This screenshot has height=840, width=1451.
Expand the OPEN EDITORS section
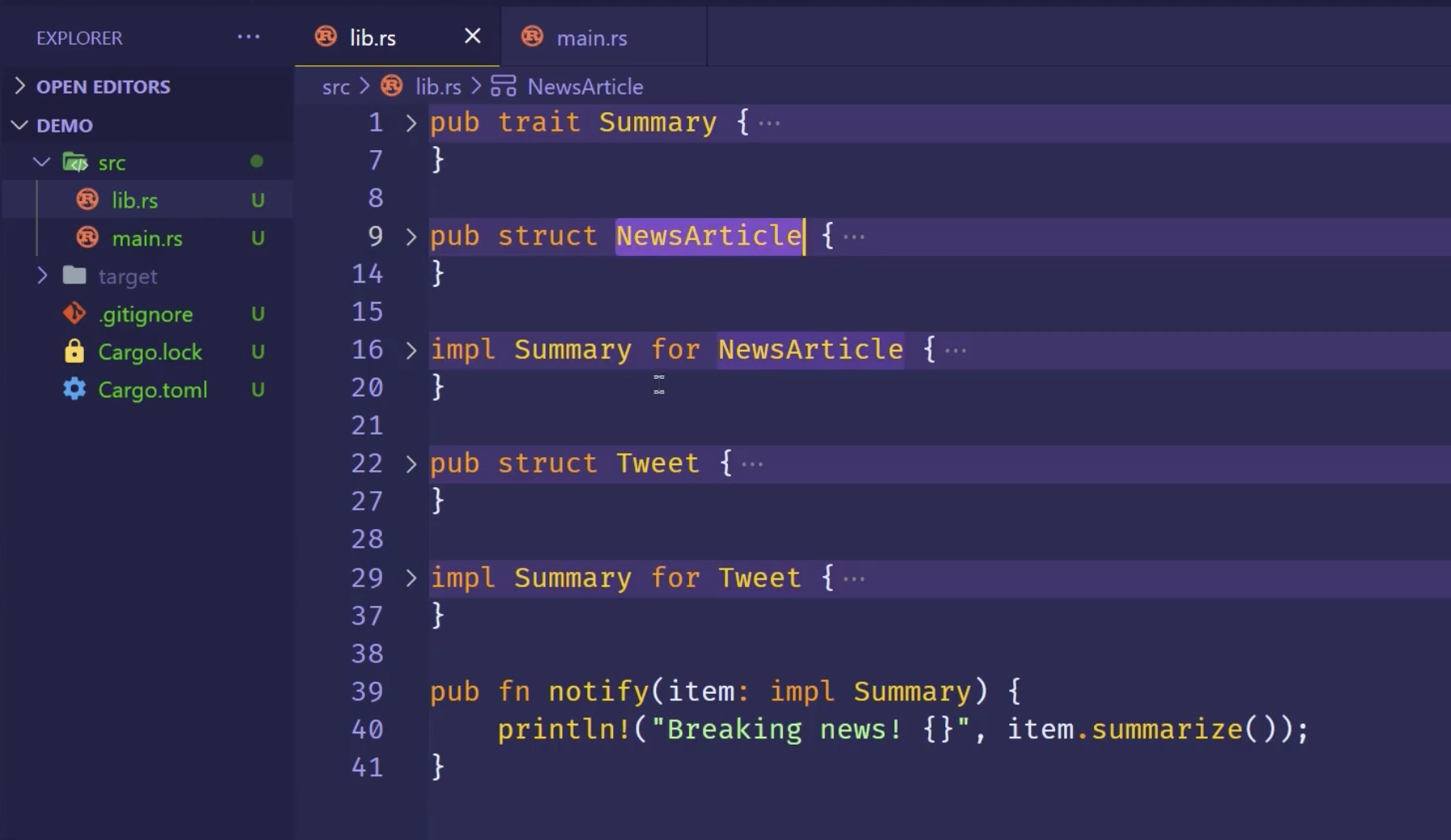tap(20, 86)
